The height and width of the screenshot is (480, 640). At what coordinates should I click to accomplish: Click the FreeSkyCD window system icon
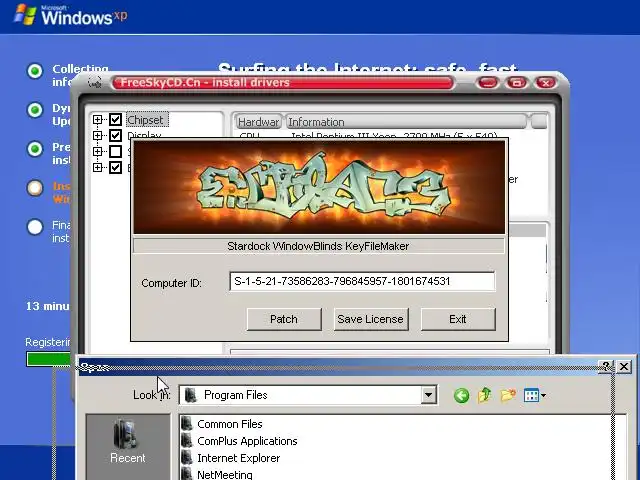coord(95,83)
